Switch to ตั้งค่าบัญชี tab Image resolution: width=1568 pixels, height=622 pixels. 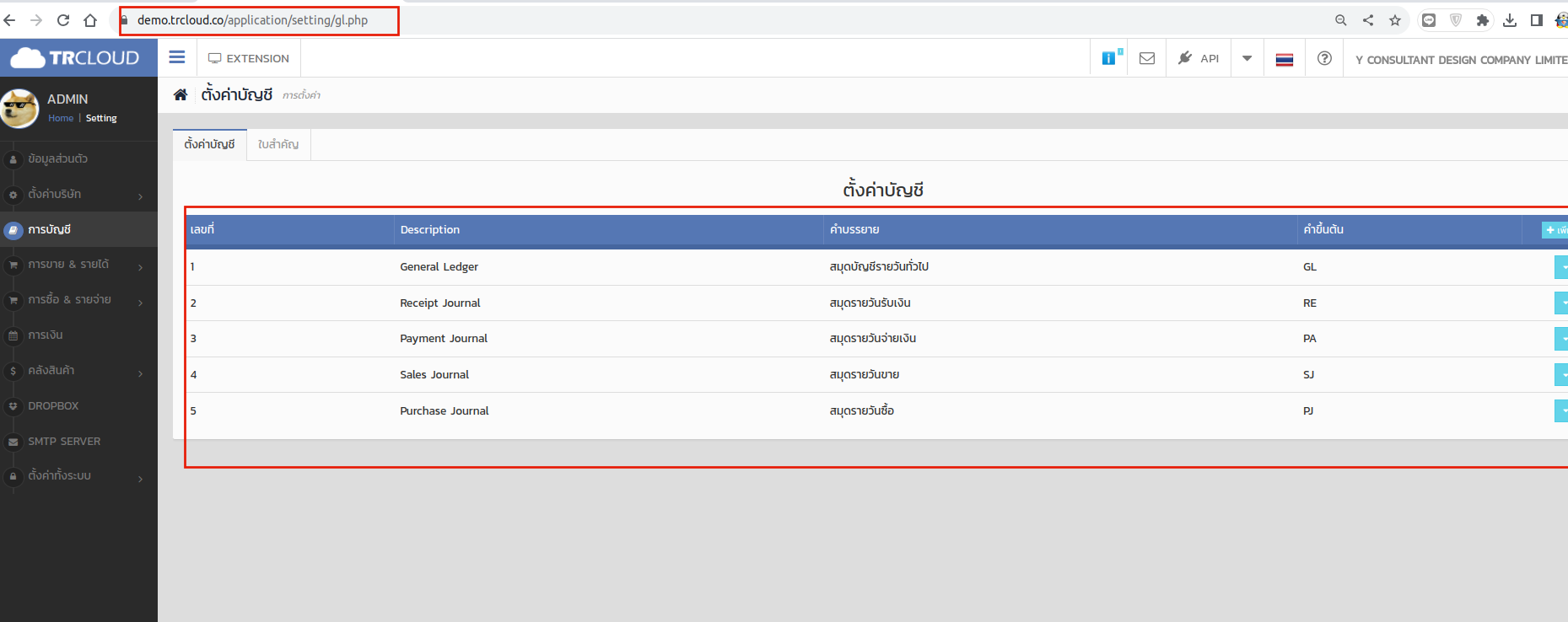(x=209, y=144)
